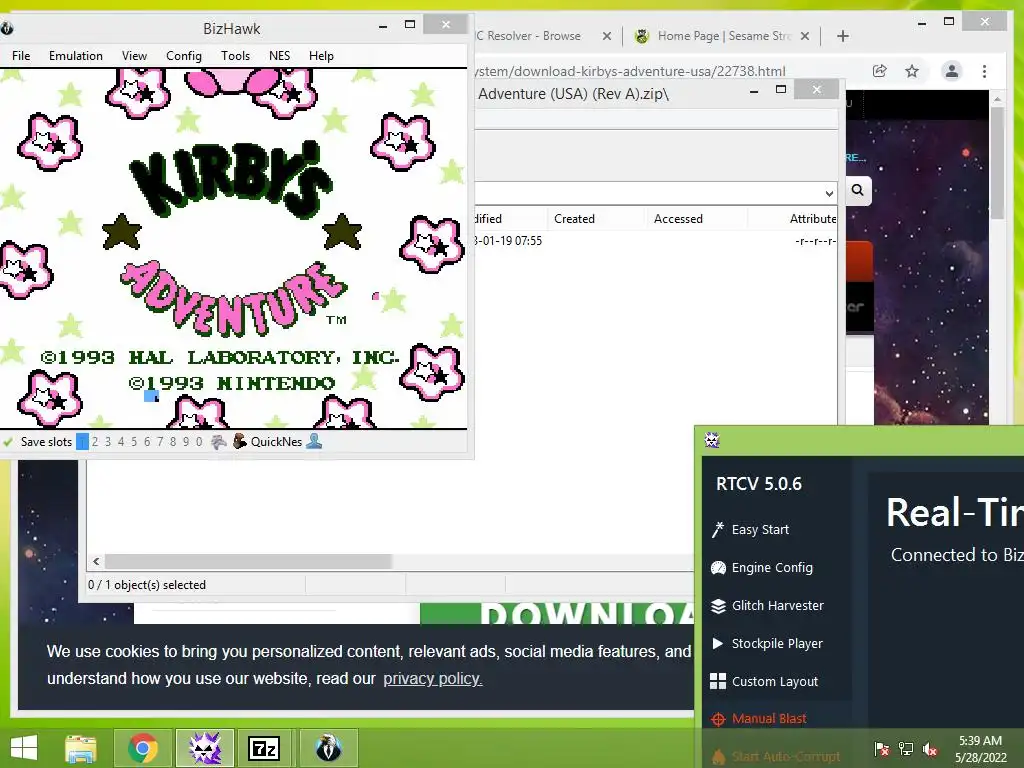Open the Chrome three-dot menu

point(984,71)
